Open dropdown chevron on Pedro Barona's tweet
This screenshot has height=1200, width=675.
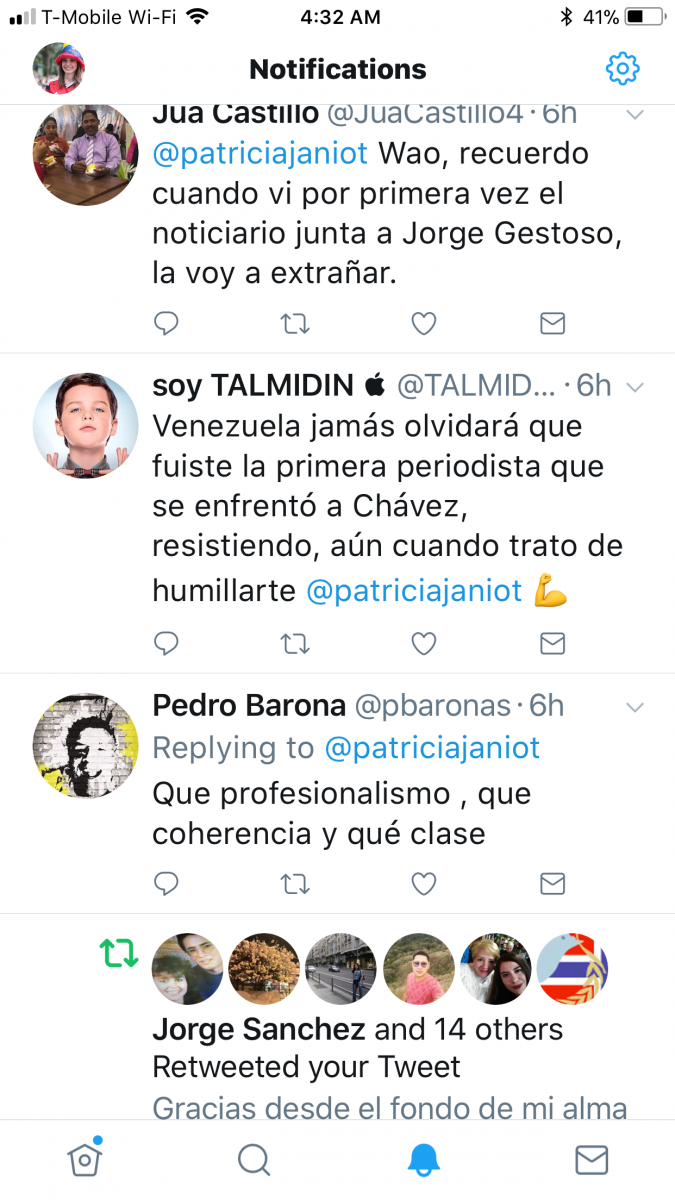(634, 707)
